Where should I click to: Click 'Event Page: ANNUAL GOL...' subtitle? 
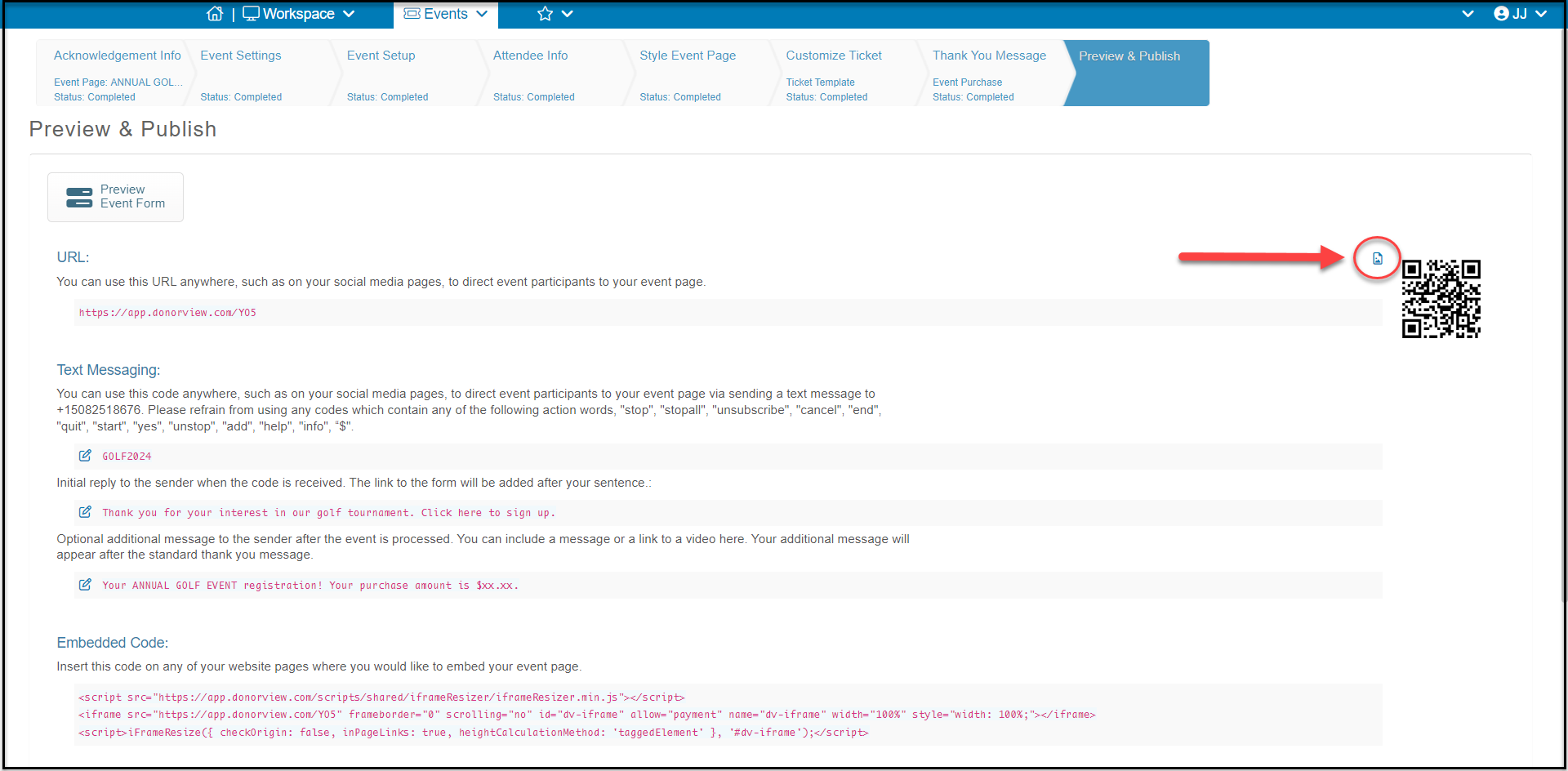point(118,82)
